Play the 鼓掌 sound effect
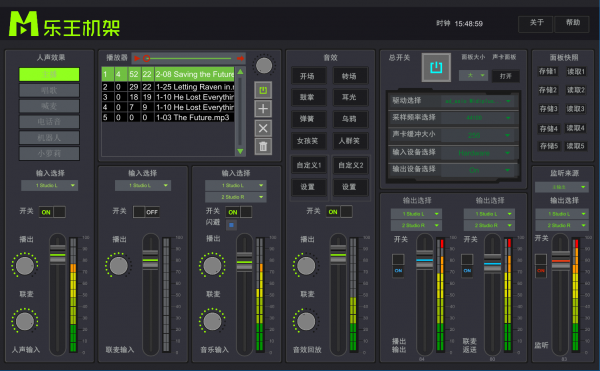 pyautogui.click(x=308, y=98)
